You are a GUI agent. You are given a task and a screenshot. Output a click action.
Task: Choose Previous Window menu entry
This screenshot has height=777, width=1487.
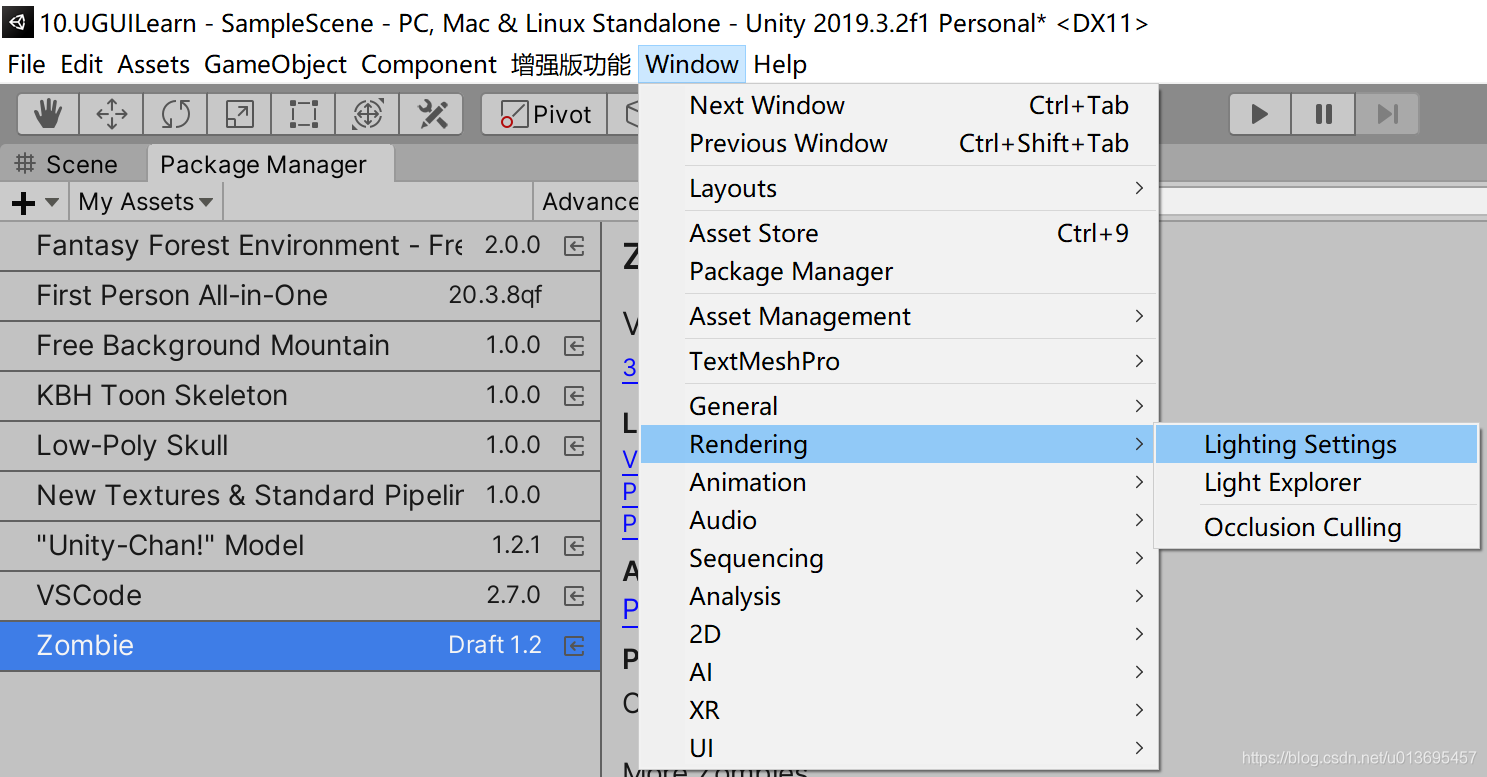point(898,143)
